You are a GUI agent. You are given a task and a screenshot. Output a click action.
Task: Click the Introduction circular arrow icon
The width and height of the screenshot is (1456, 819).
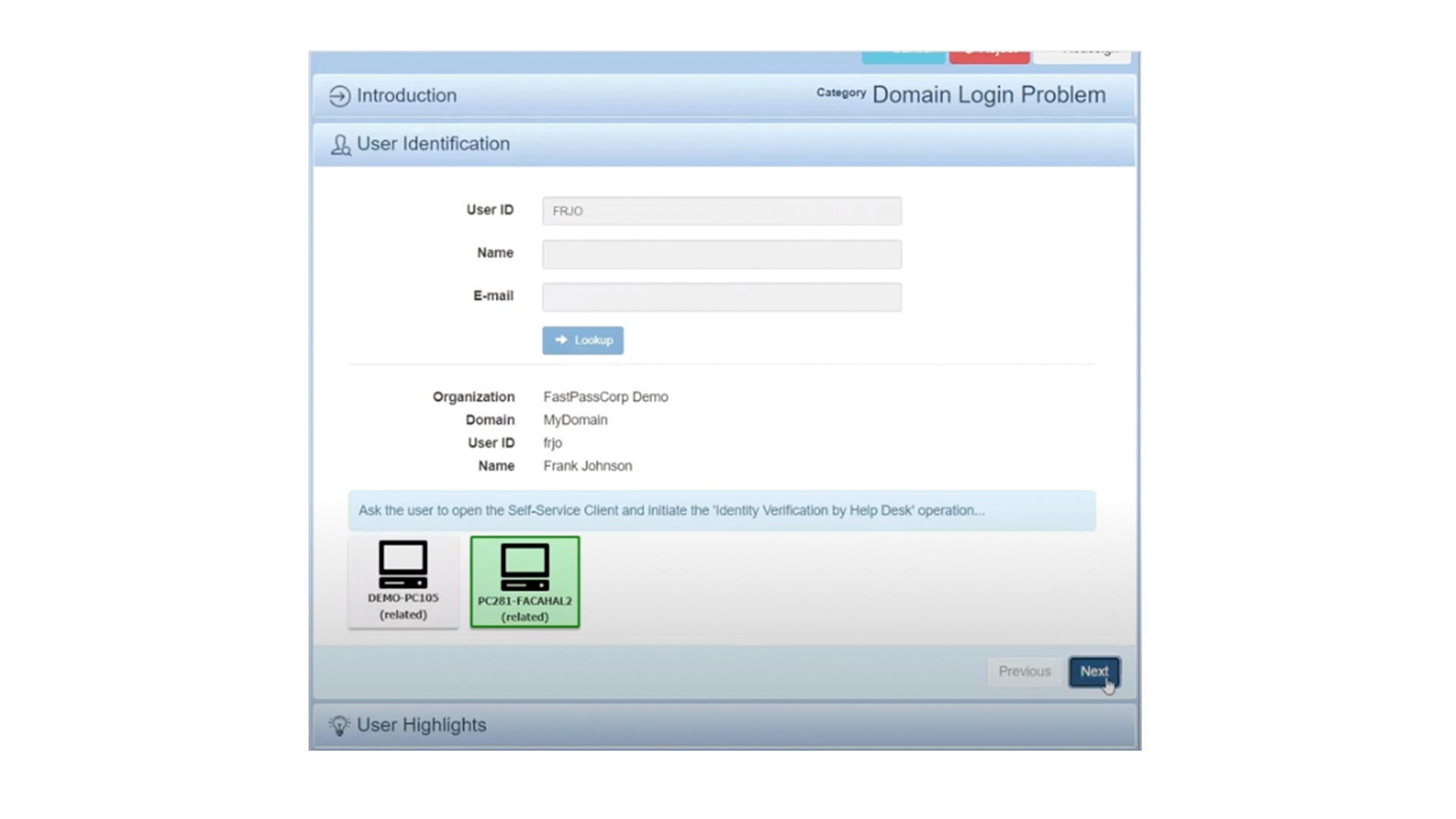[x=339, y=96]
